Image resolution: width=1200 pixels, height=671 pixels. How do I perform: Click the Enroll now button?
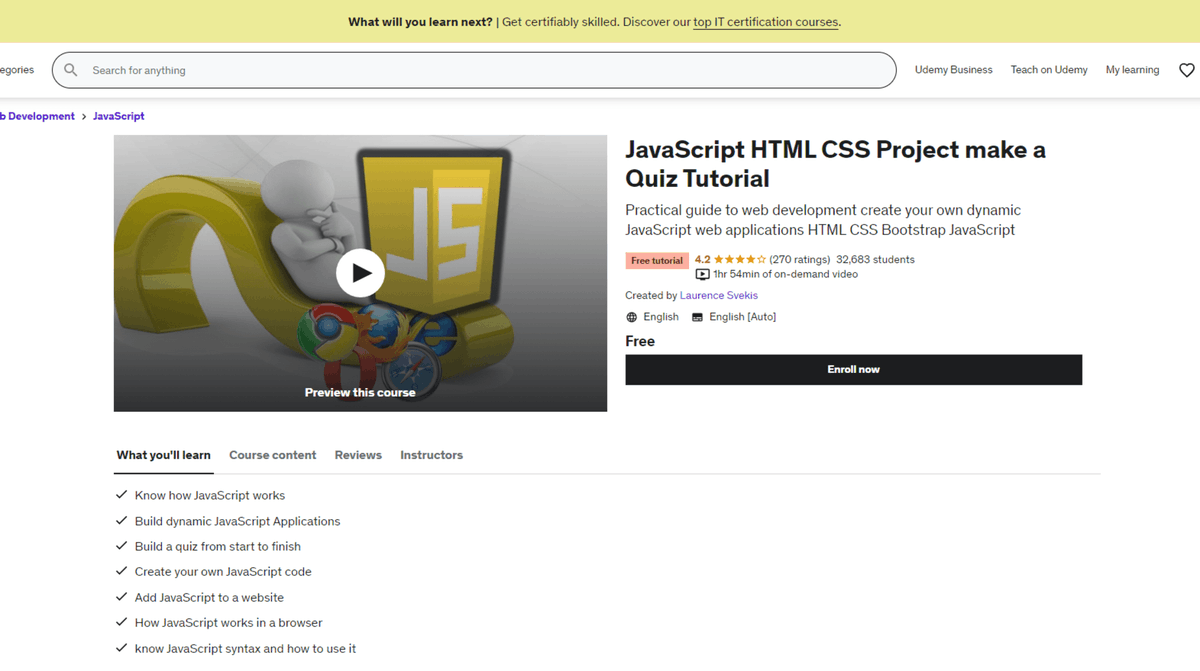tap(853, 369)
